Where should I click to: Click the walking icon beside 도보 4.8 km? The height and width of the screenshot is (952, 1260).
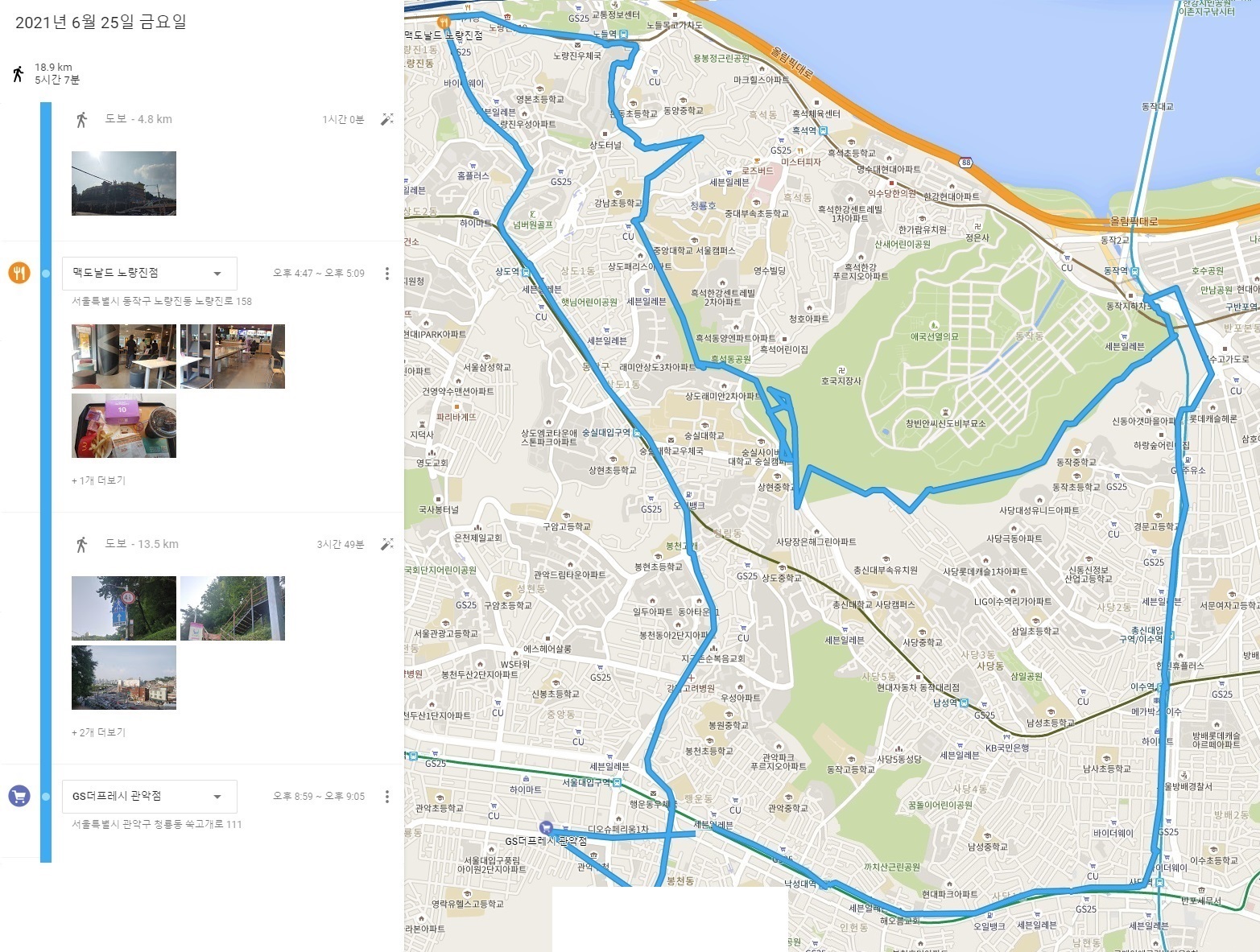pos(81,119)
